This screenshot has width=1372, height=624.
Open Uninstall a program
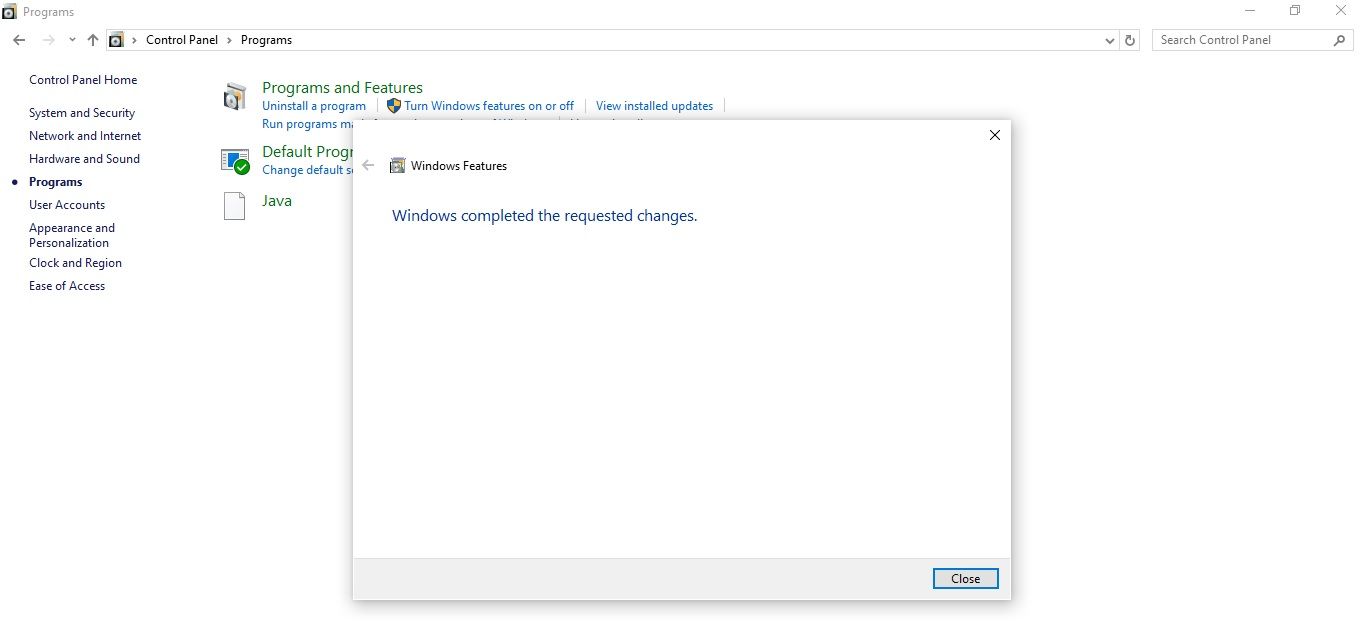[x=314, y=105]
